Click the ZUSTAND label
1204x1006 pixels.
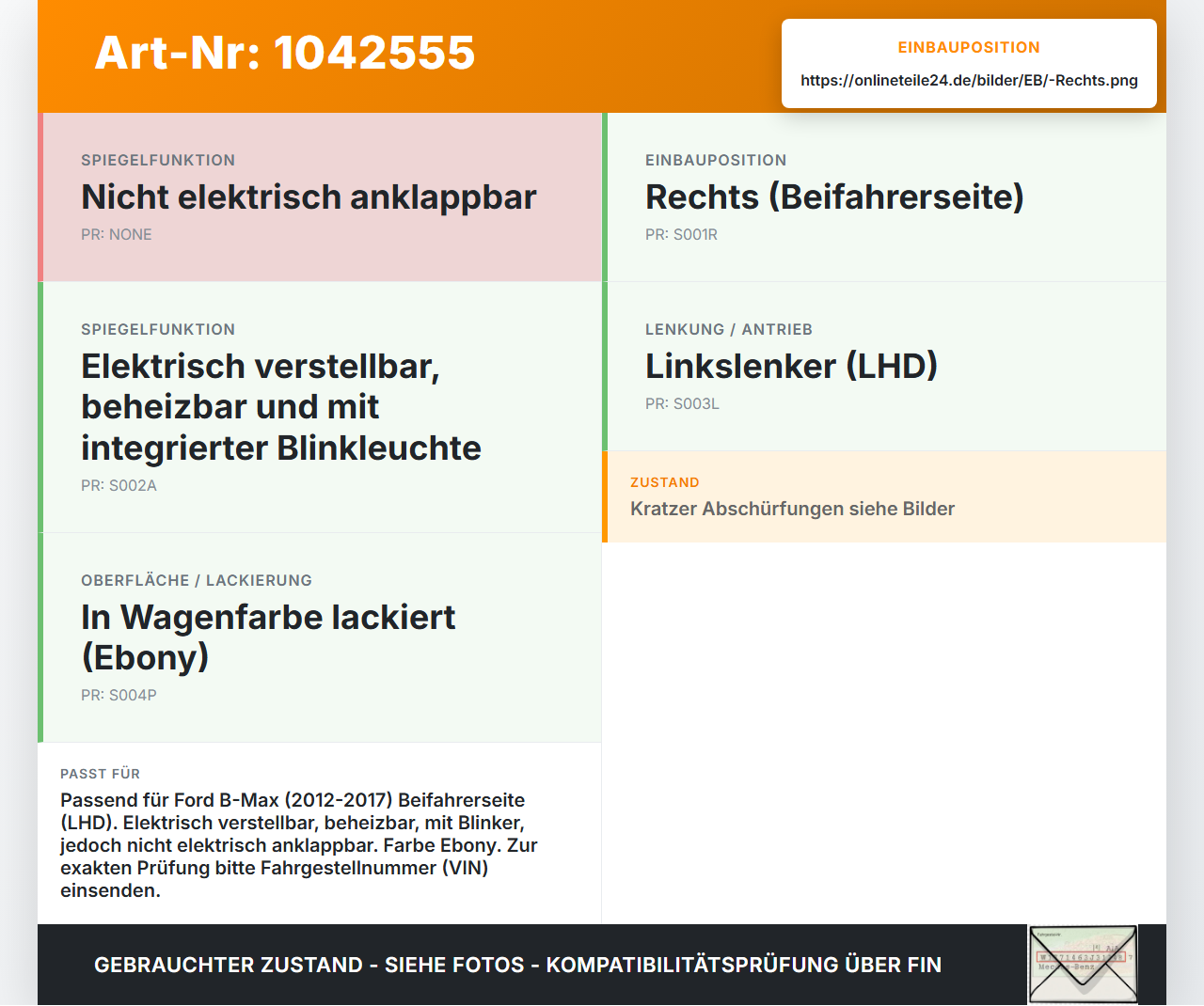click(x=665, y=482)
